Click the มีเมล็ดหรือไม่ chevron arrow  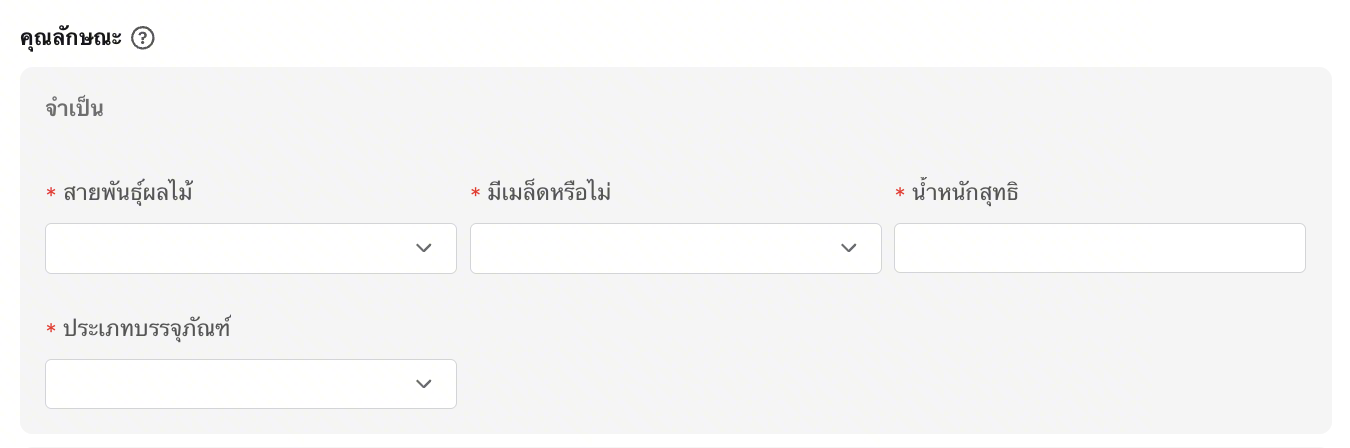849,248
